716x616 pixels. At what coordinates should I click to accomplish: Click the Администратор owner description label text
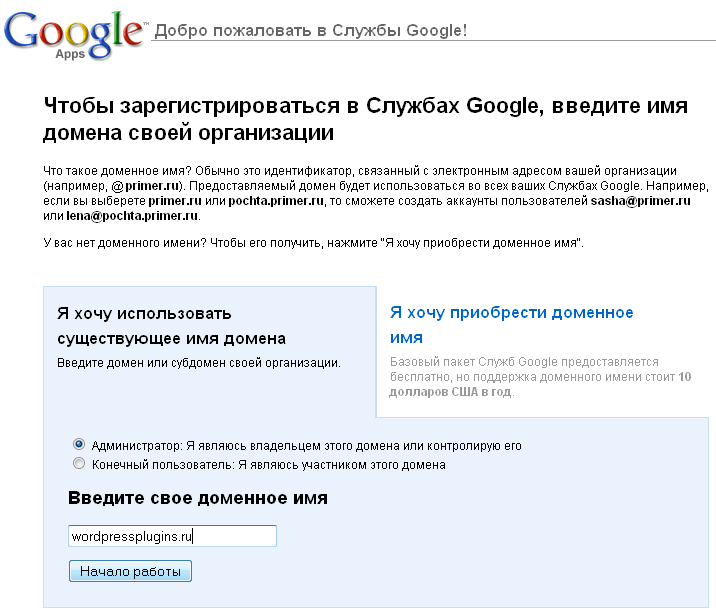click(306, 446)
